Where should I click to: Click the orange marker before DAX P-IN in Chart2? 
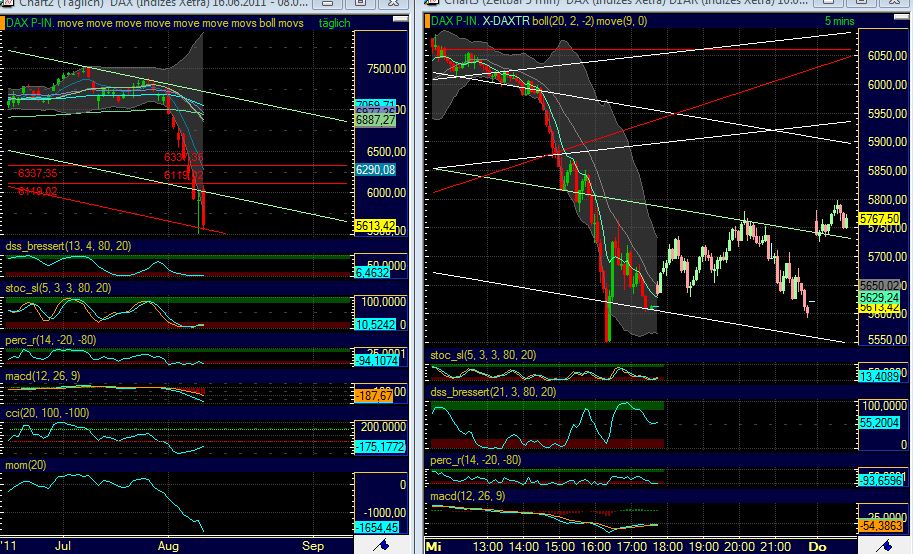click(x=3, y=23)
